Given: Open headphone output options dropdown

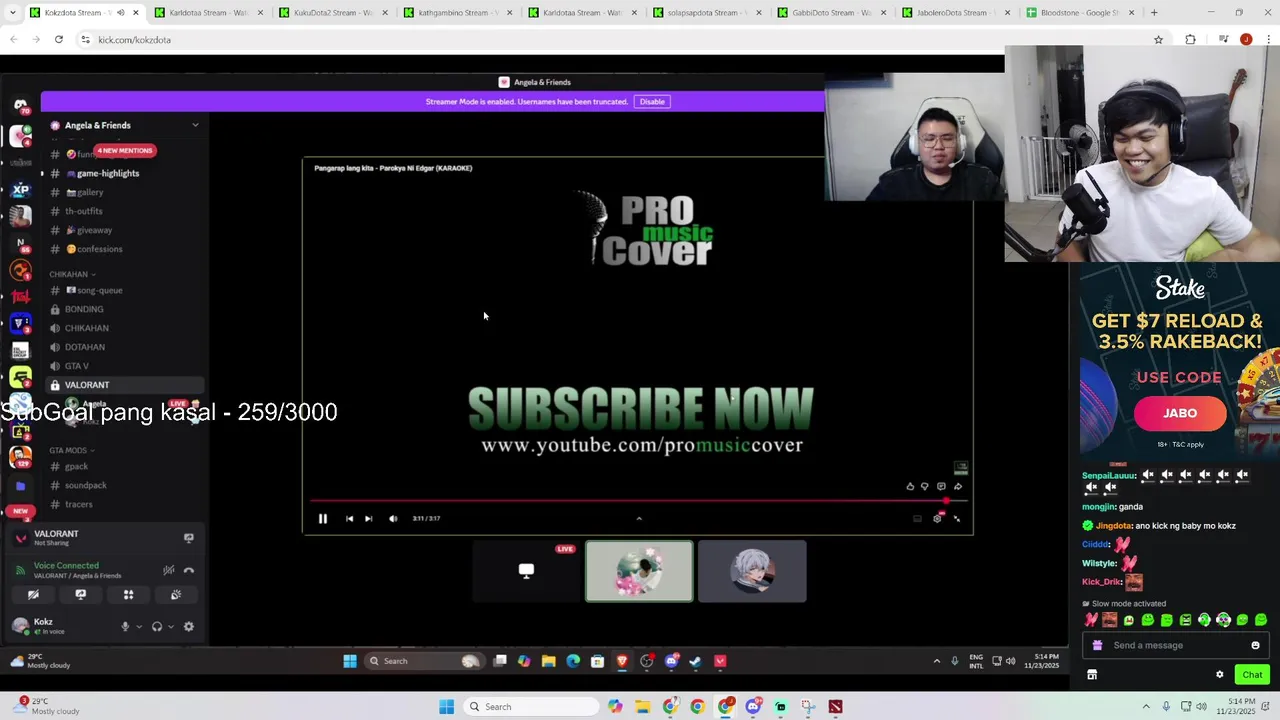Looking at the screenshot, I should click(x=171, y=627).
